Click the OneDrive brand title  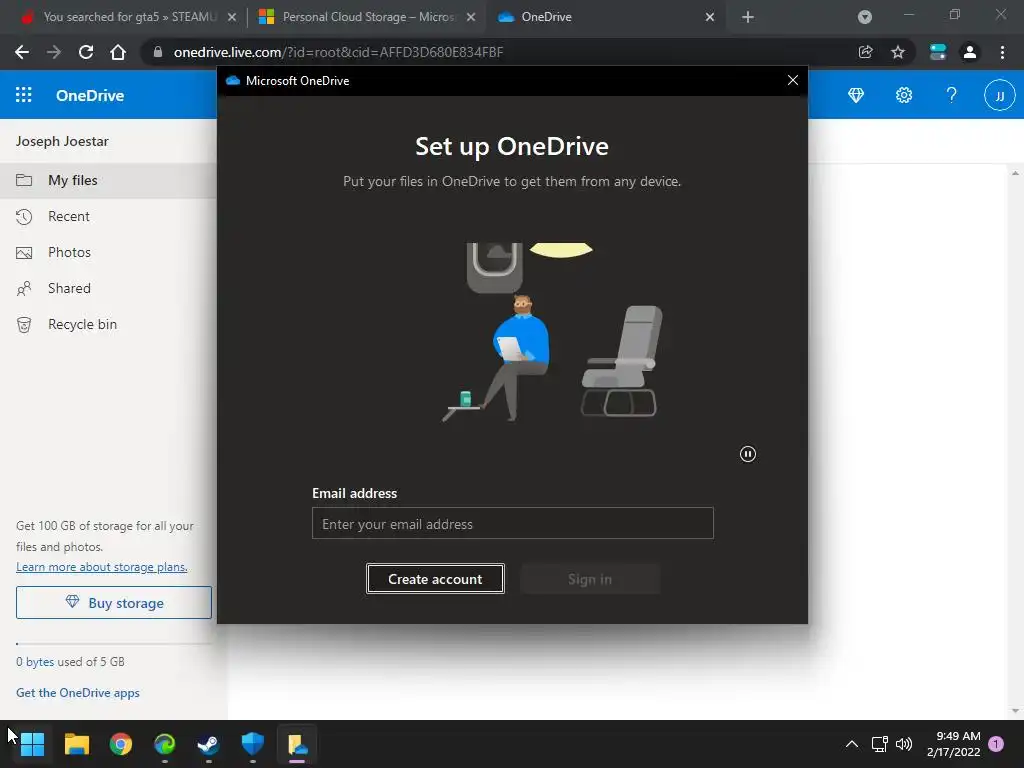(x=89, y=95)
